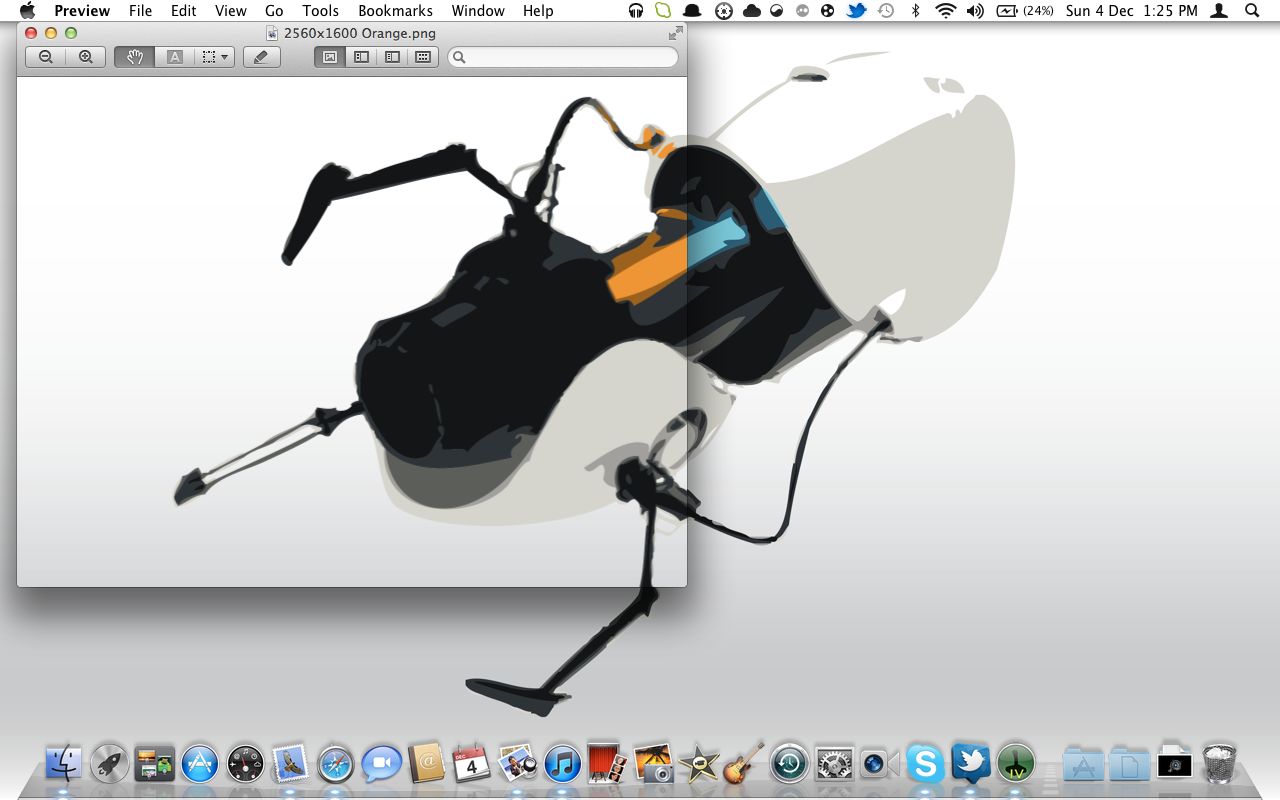Switch to Content Only view mode
The width and height of the screenshot is (1280, 800).
click(x=329, y=57)
